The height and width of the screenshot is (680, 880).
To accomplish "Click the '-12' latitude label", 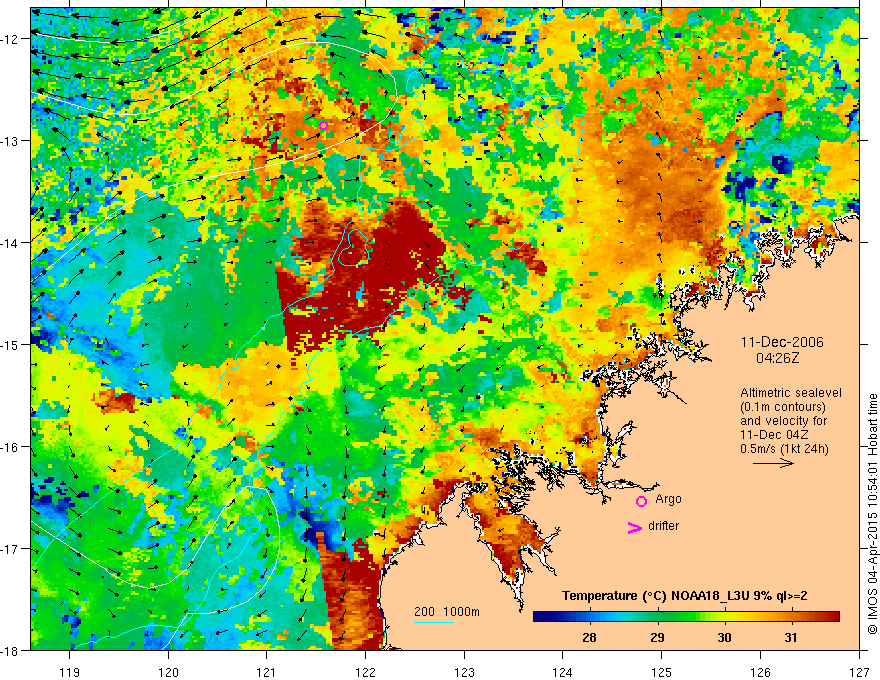I will coord(10,39).
